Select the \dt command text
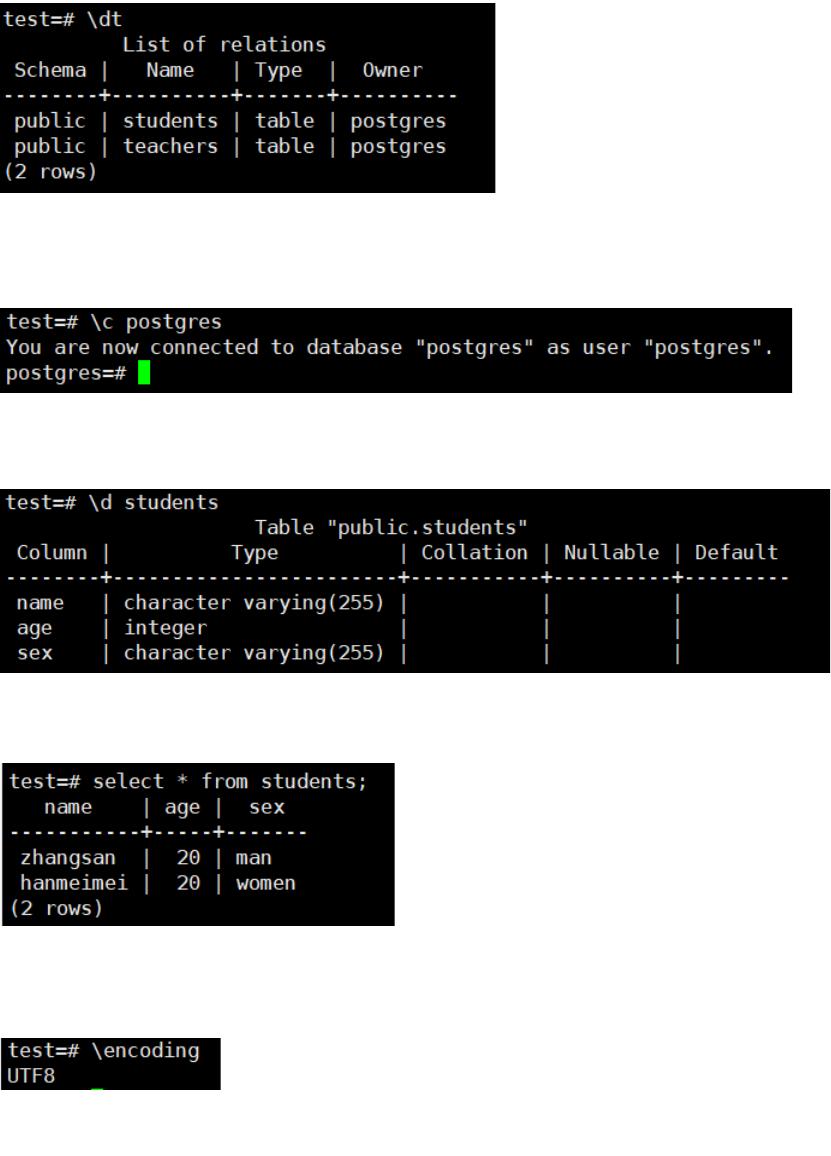831x1156 pixels. (104, 19)
